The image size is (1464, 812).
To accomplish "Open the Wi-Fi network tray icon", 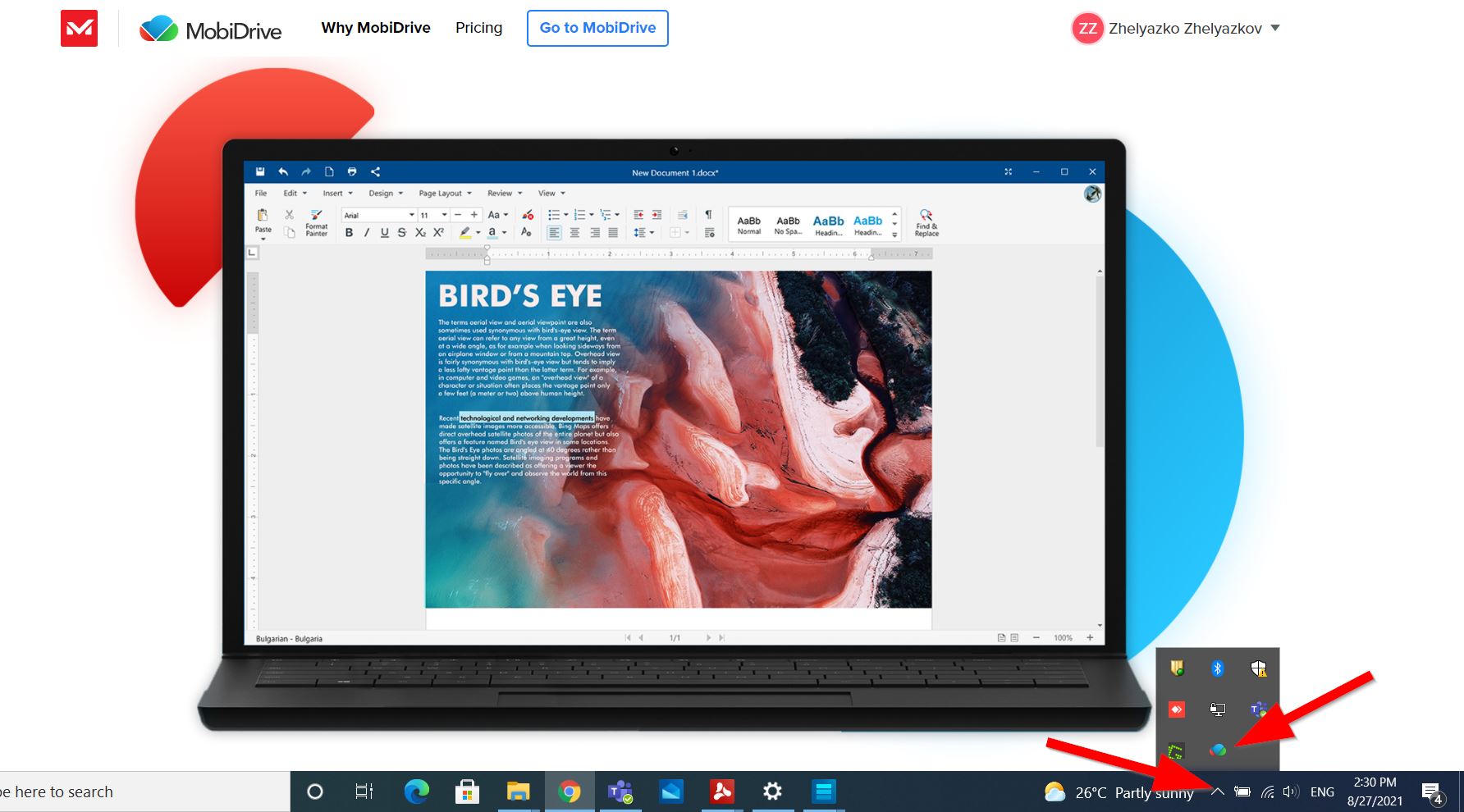I will (x=1267, y=791).
